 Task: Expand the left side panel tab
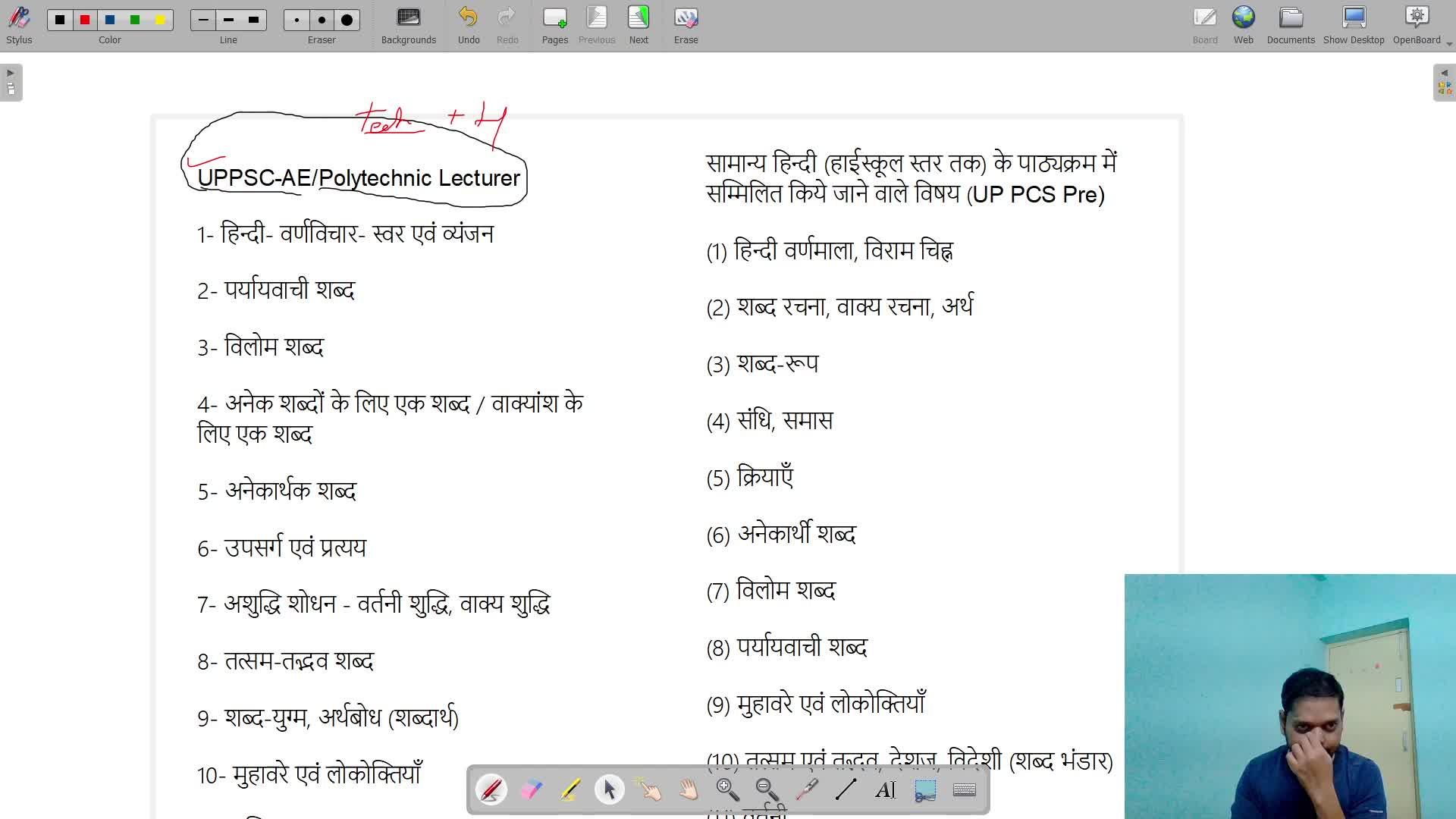[11, 82]
